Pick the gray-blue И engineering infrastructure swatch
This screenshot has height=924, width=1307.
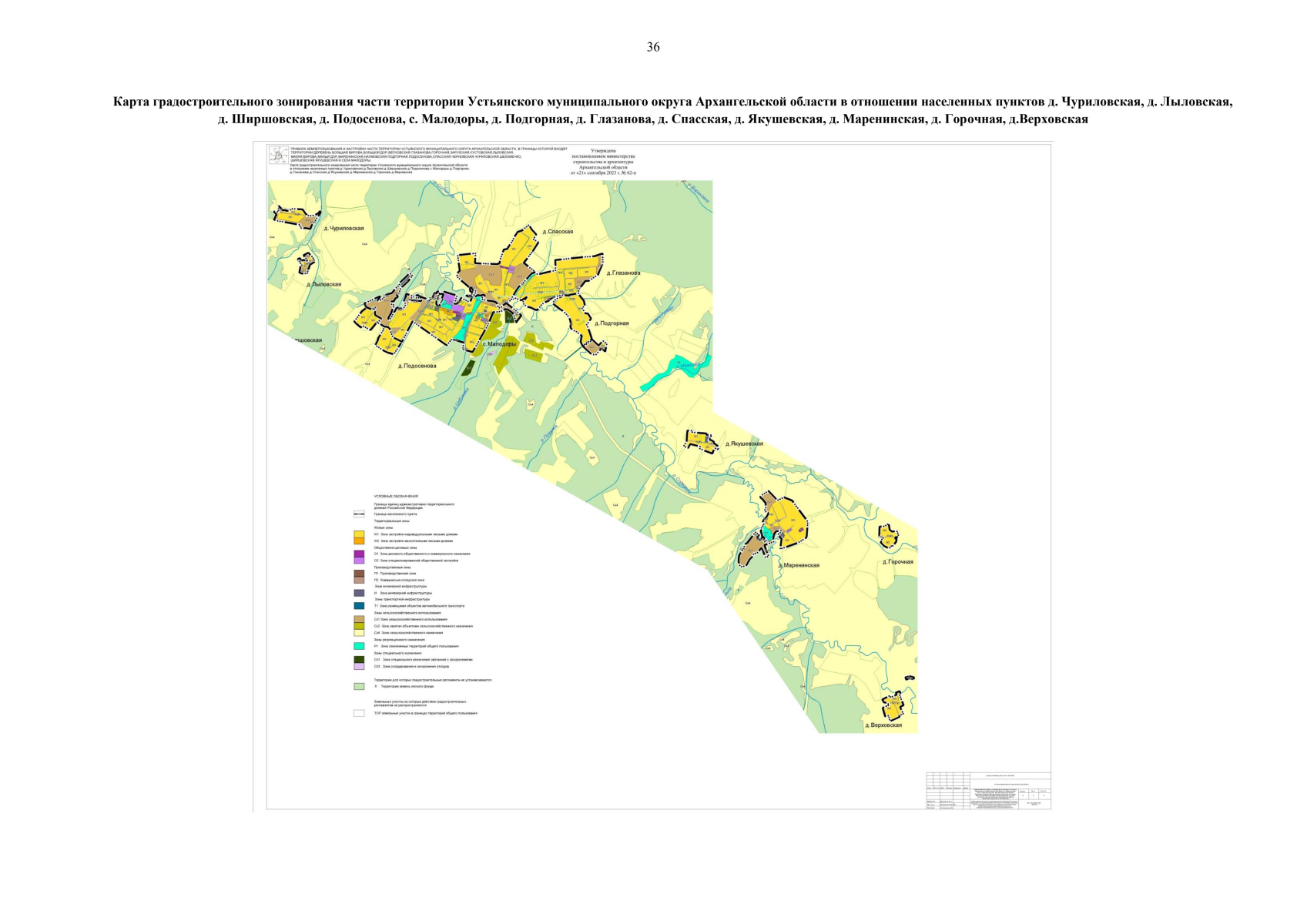[359, 593]
